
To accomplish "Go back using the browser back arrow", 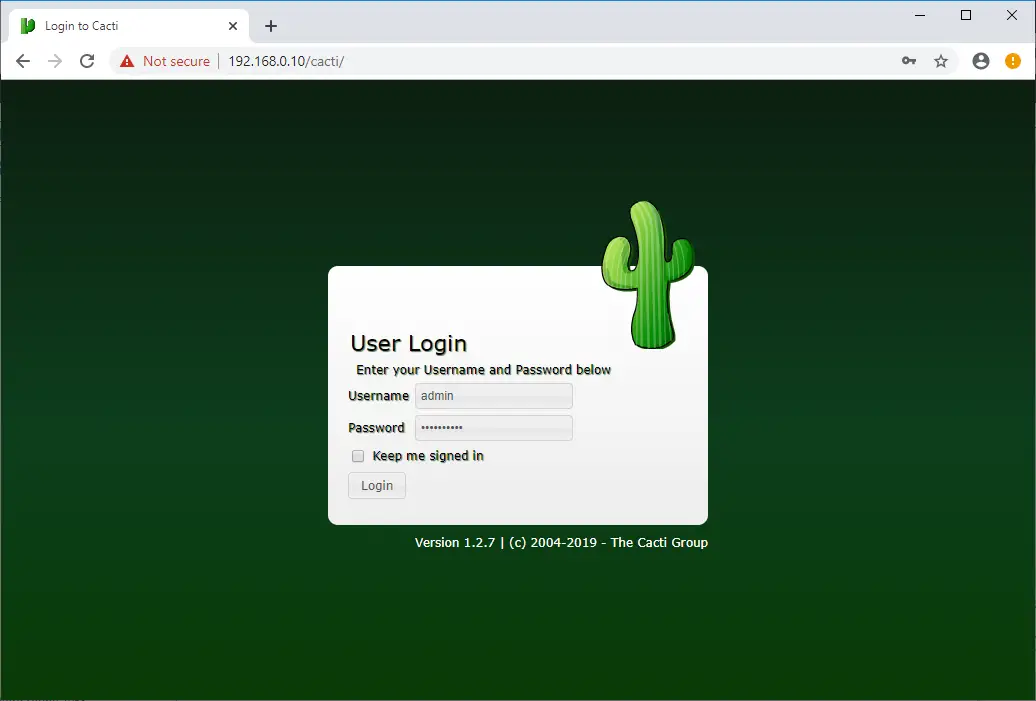I will [22, 61].
